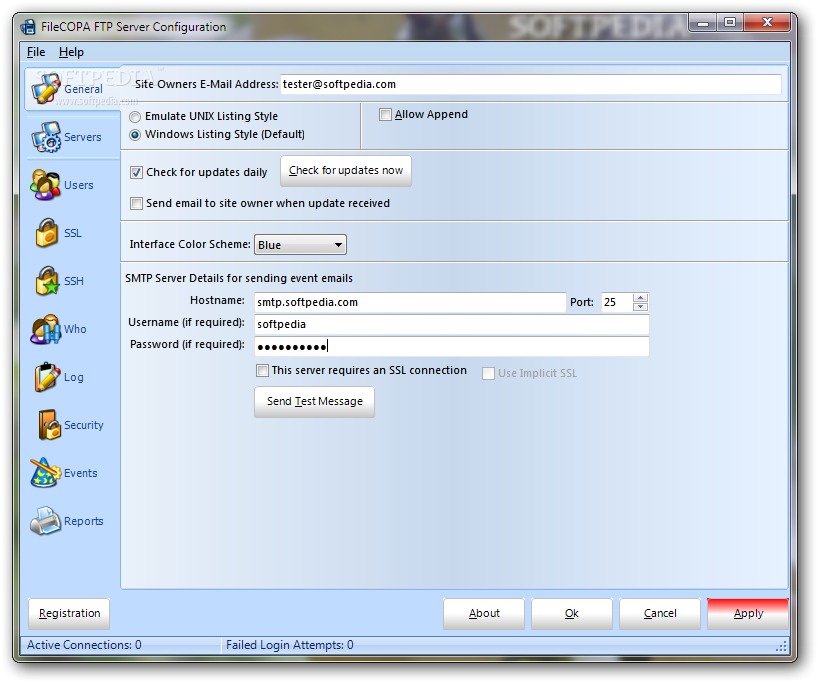Maximize the FileCOPA configuration window
Screen dimensions: 818x683
(x=730, y=22)
